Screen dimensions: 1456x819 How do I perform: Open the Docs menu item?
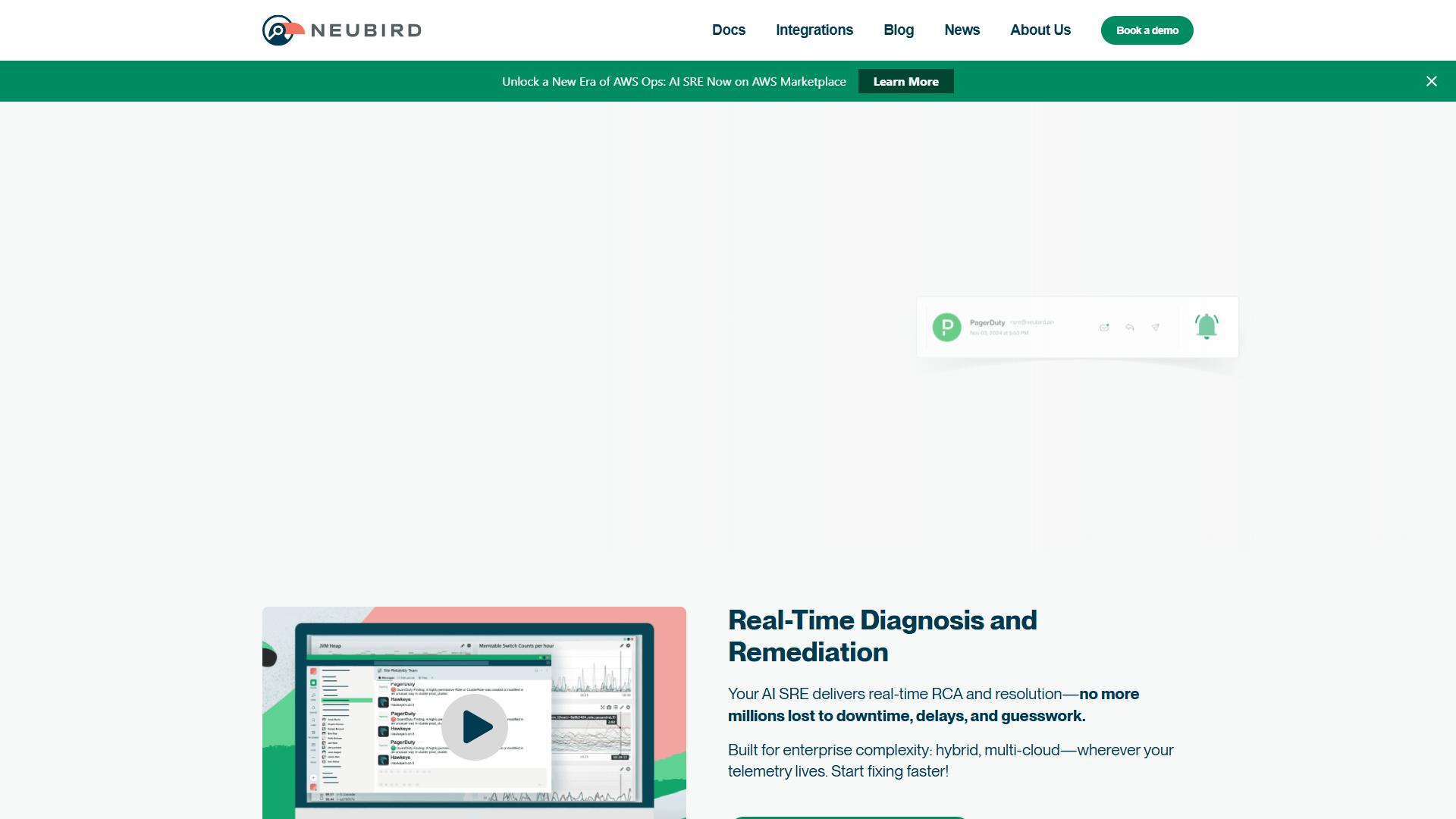(729, 30)
